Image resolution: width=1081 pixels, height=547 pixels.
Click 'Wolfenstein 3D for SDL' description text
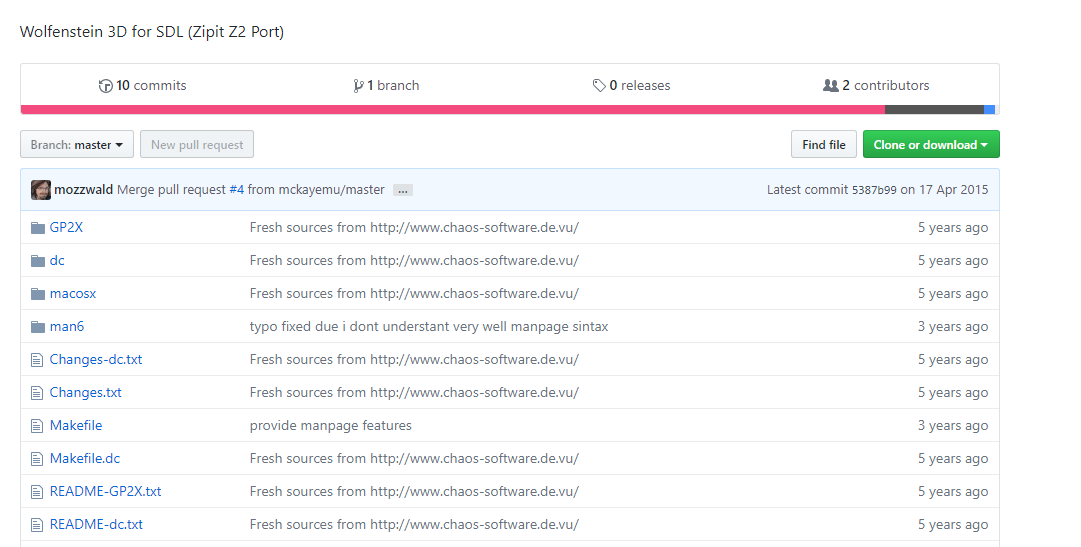coord(152,32)
